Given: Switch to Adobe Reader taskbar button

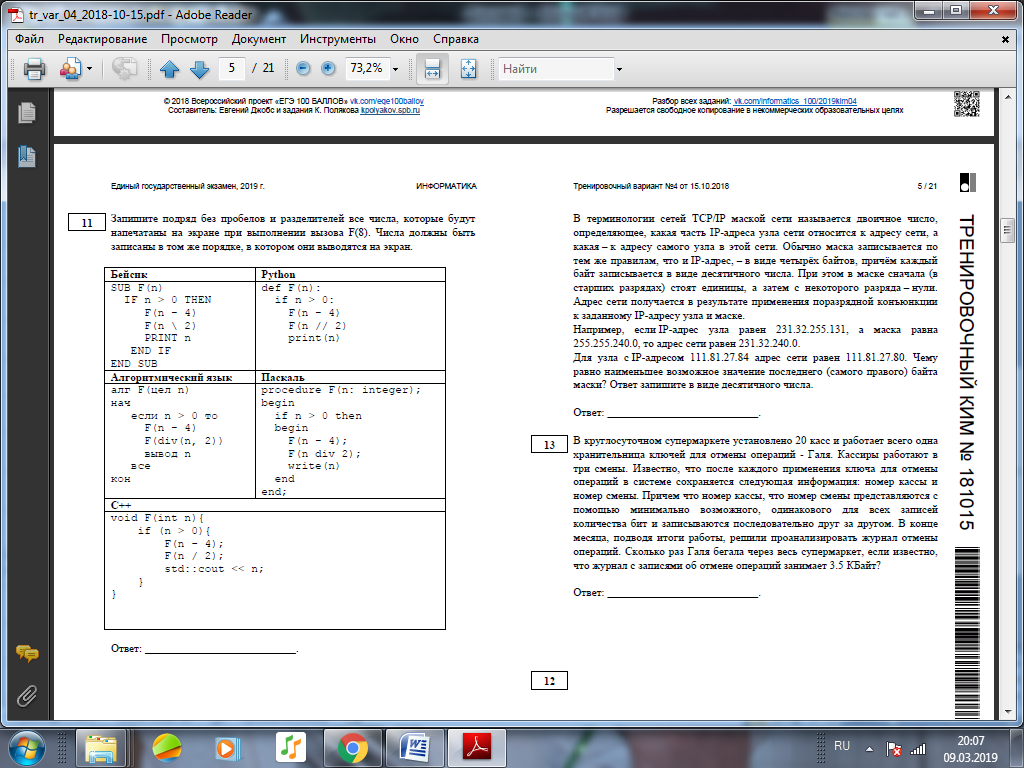Looking at the screenshot, I should tap(477, 748).
